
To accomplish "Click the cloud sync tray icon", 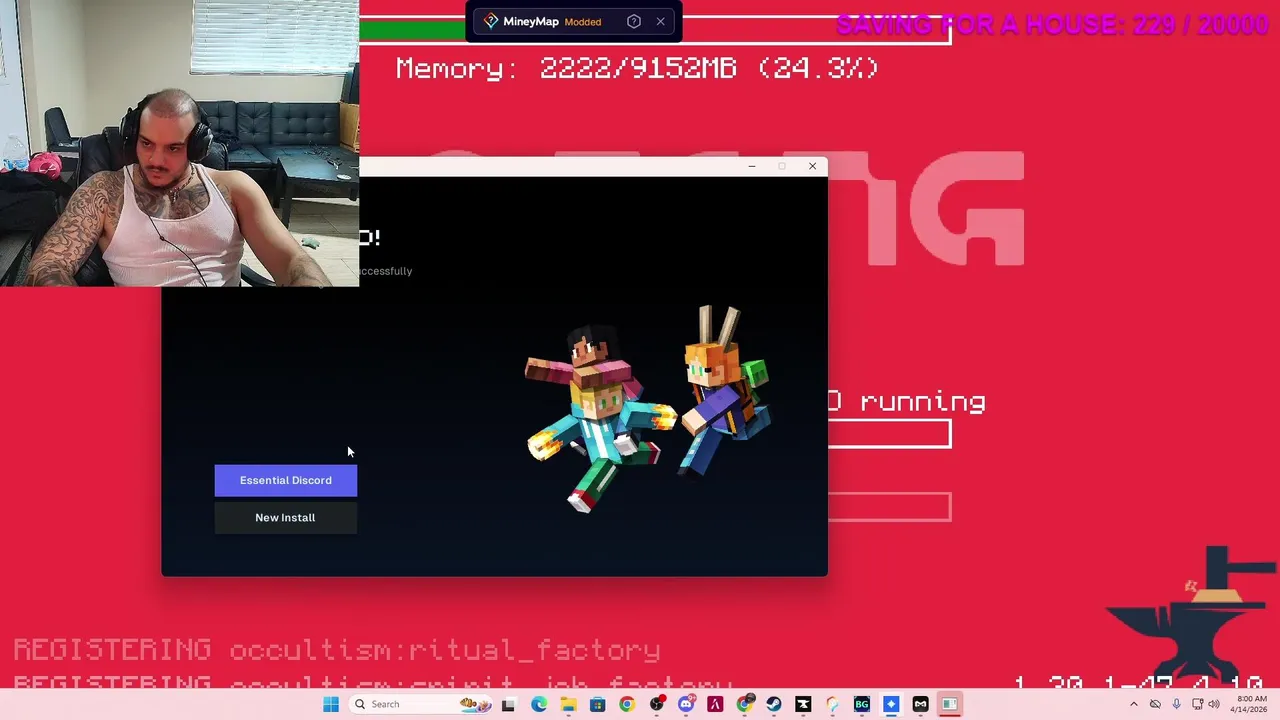I will [x=1155, y=704].
